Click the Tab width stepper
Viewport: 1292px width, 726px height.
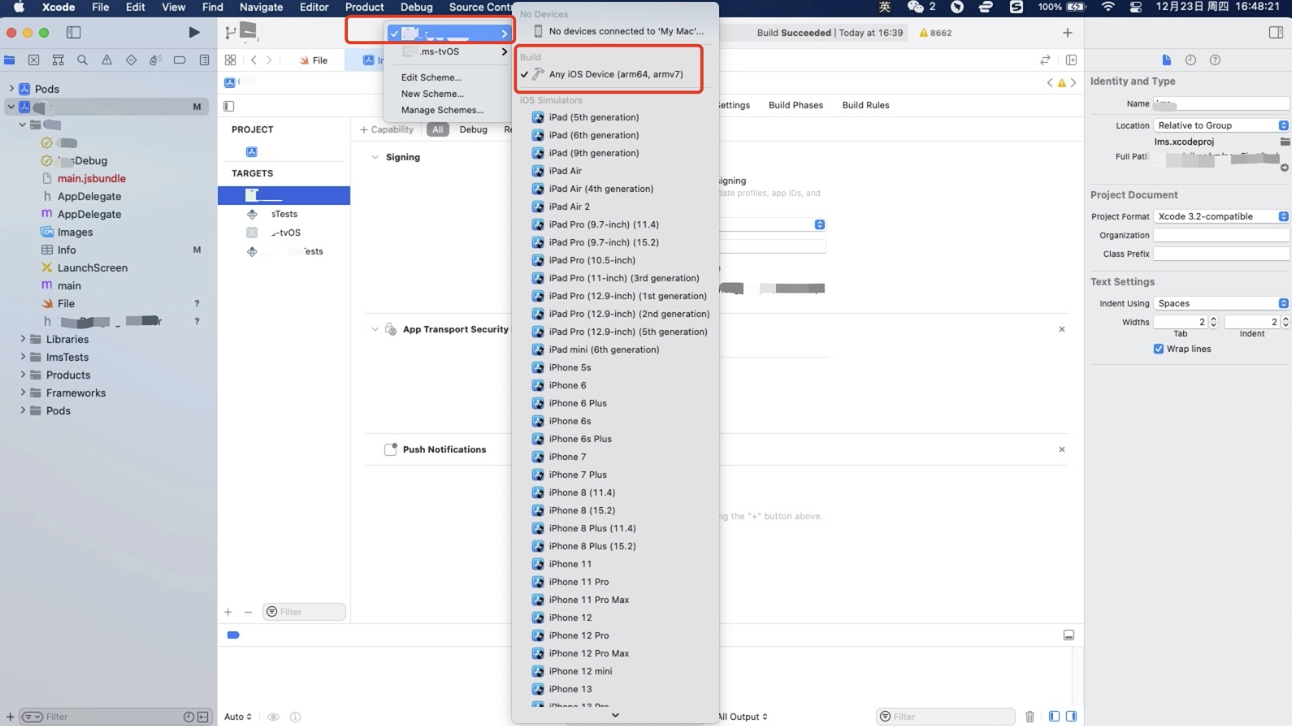pyautogui.click(x=1213, y=322)
